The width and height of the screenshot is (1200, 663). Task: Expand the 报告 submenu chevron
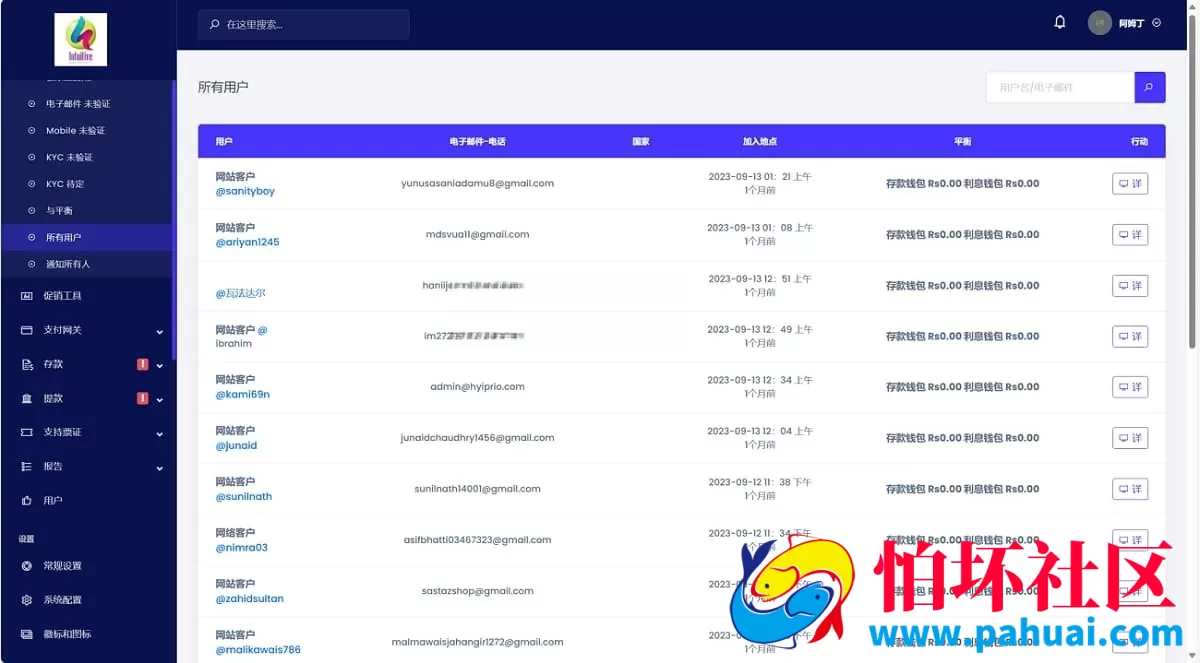tap(159, 467)
